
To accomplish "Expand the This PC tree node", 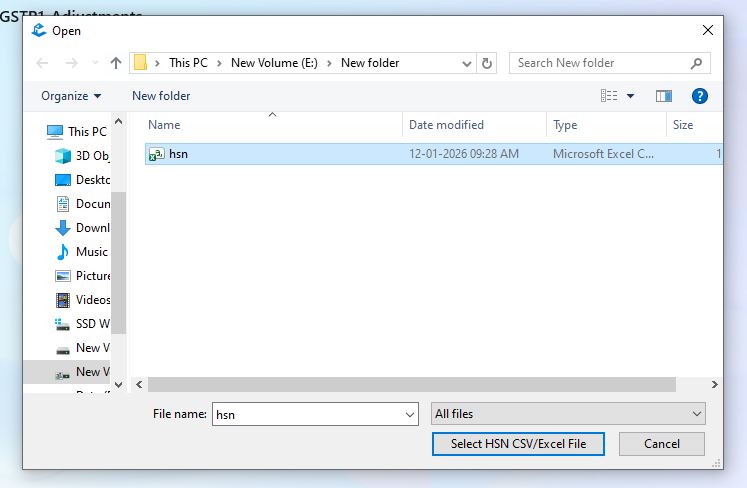I will click(x=37, y=132).
